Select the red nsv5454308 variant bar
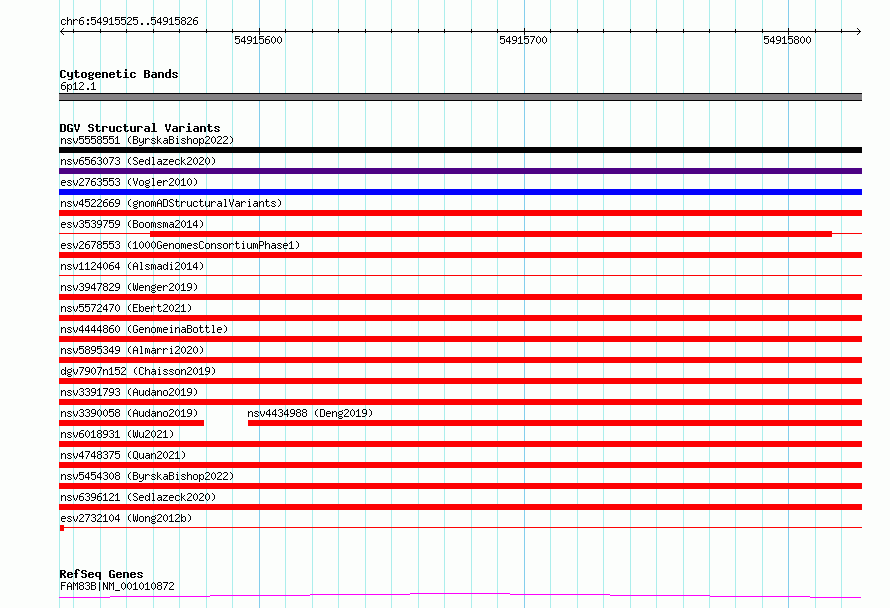 point(460,486)
